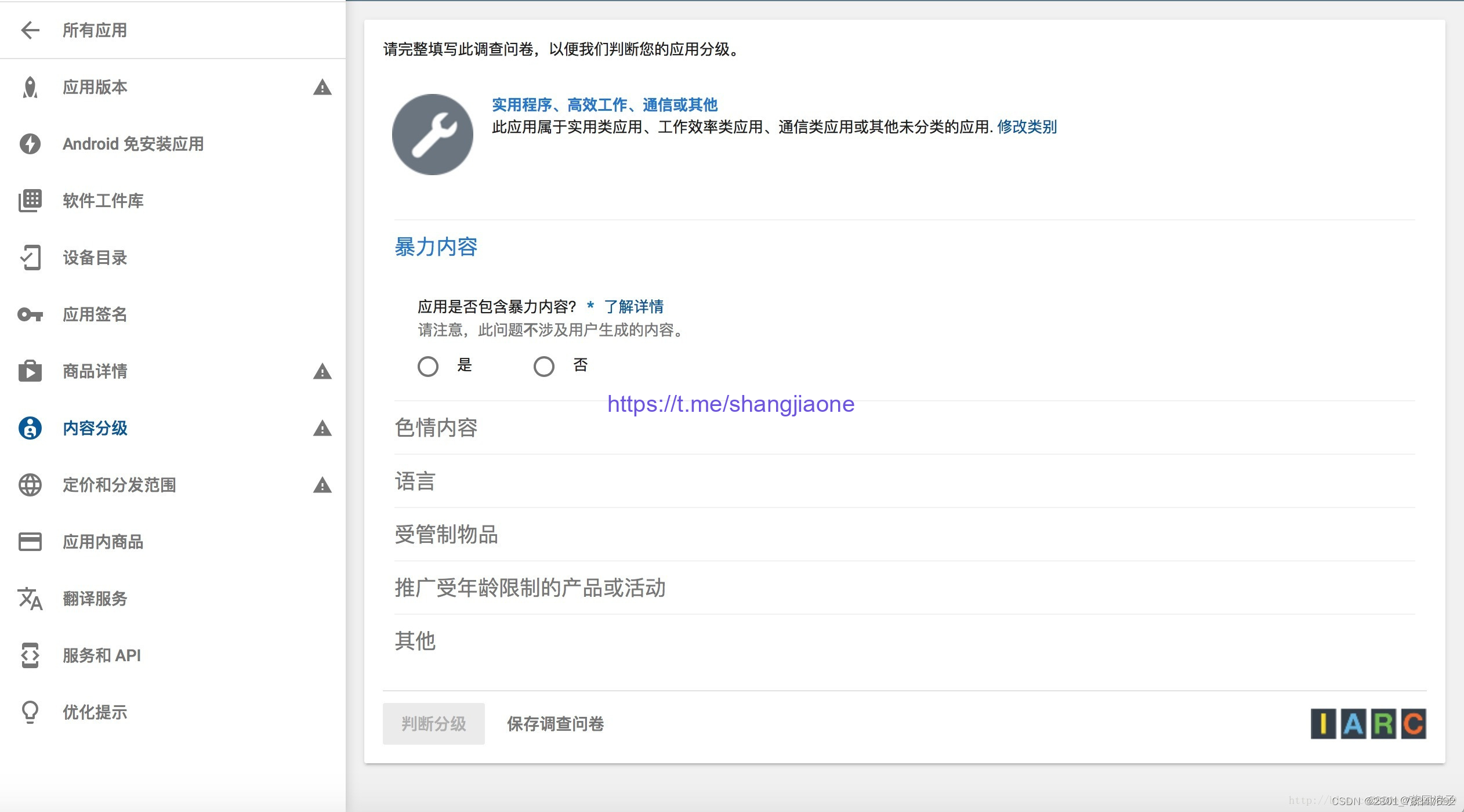Click the 翻译服务 translate icon
This screenshot has height=812, width=1464.
(x=30, y=599)
